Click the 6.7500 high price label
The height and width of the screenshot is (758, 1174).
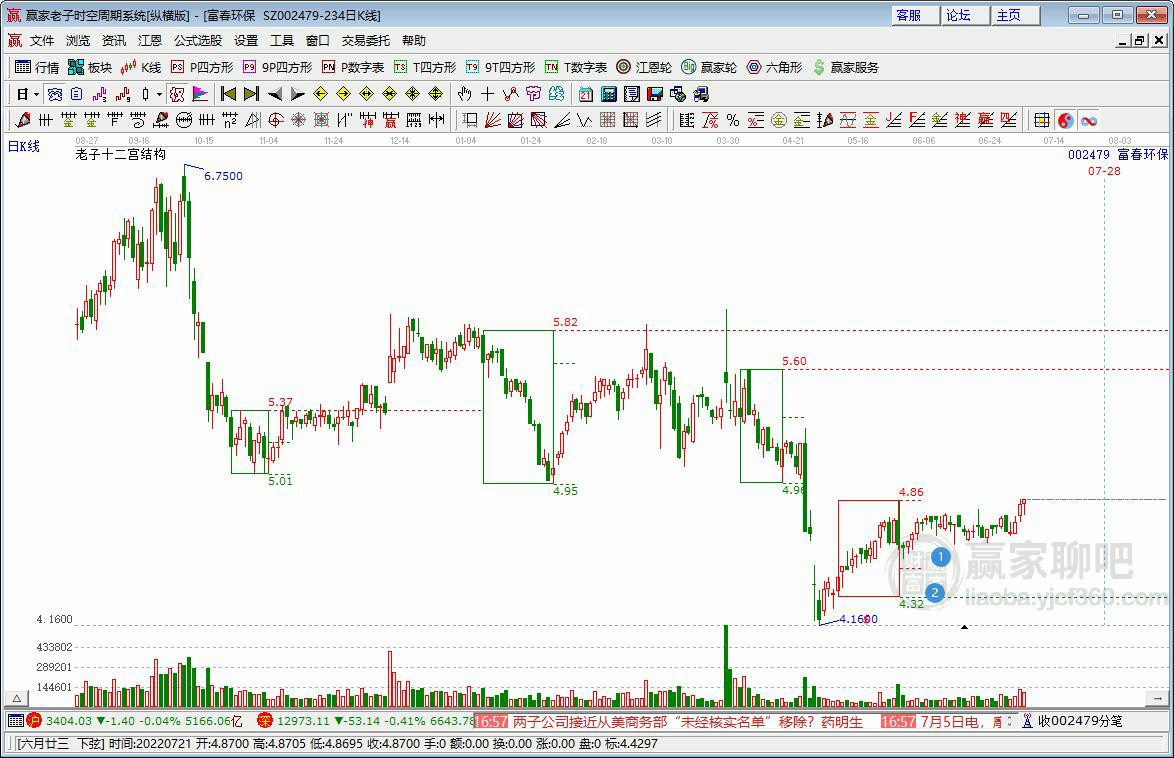[x=223, y=176]
